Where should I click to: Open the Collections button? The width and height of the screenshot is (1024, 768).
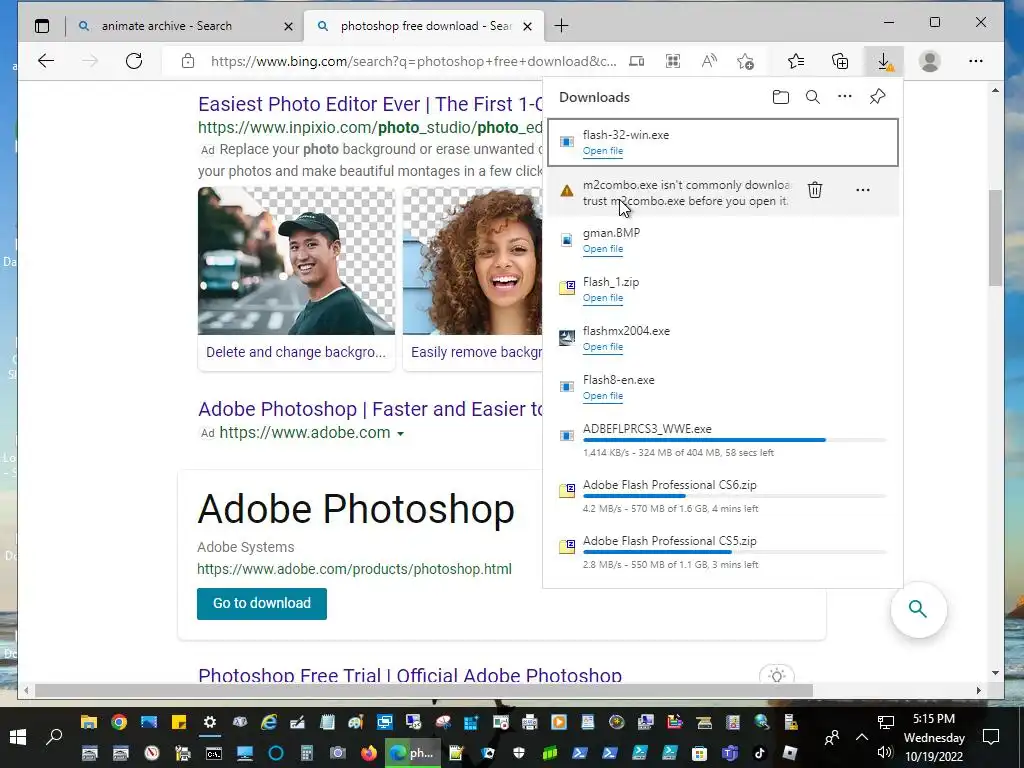840,61
